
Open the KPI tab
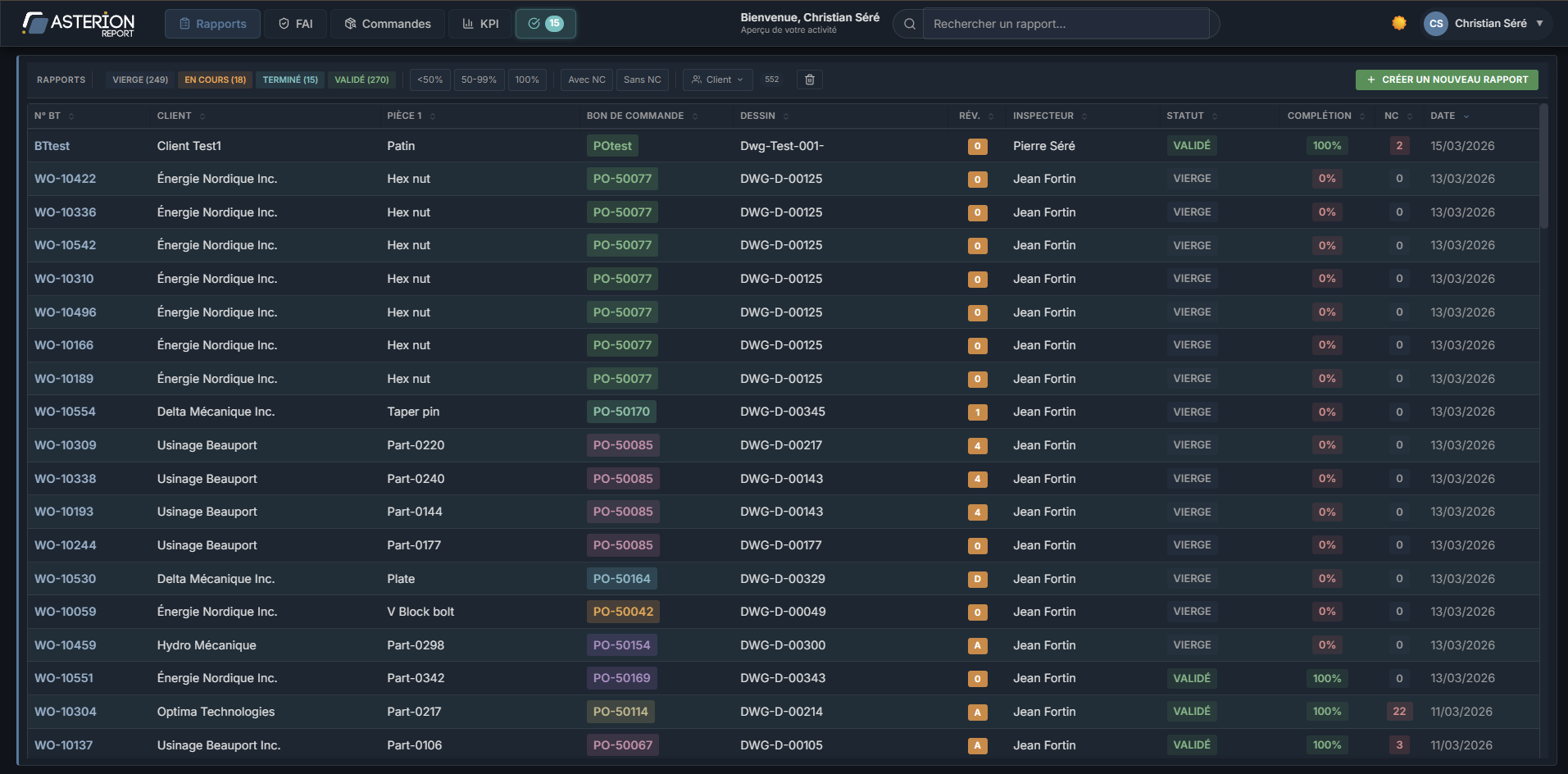[x=480, y=24]
